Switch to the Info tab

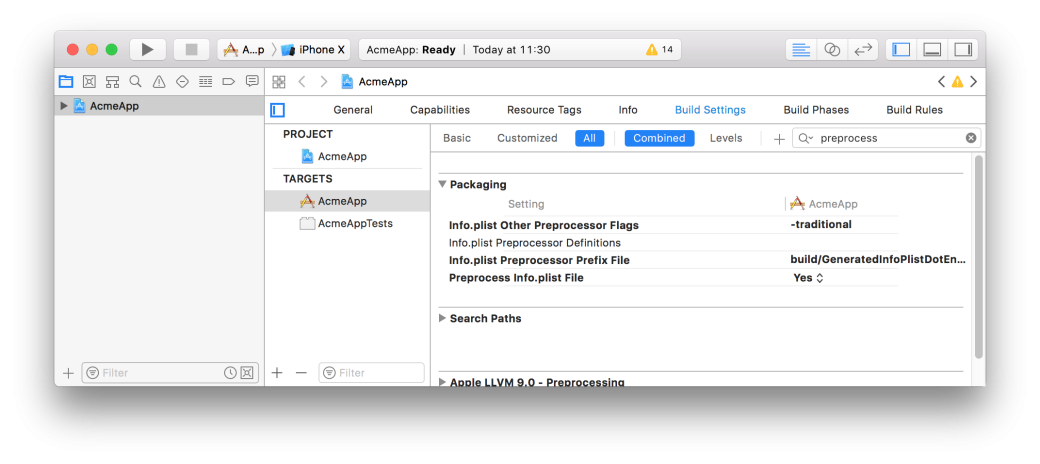tap(628, 110)
